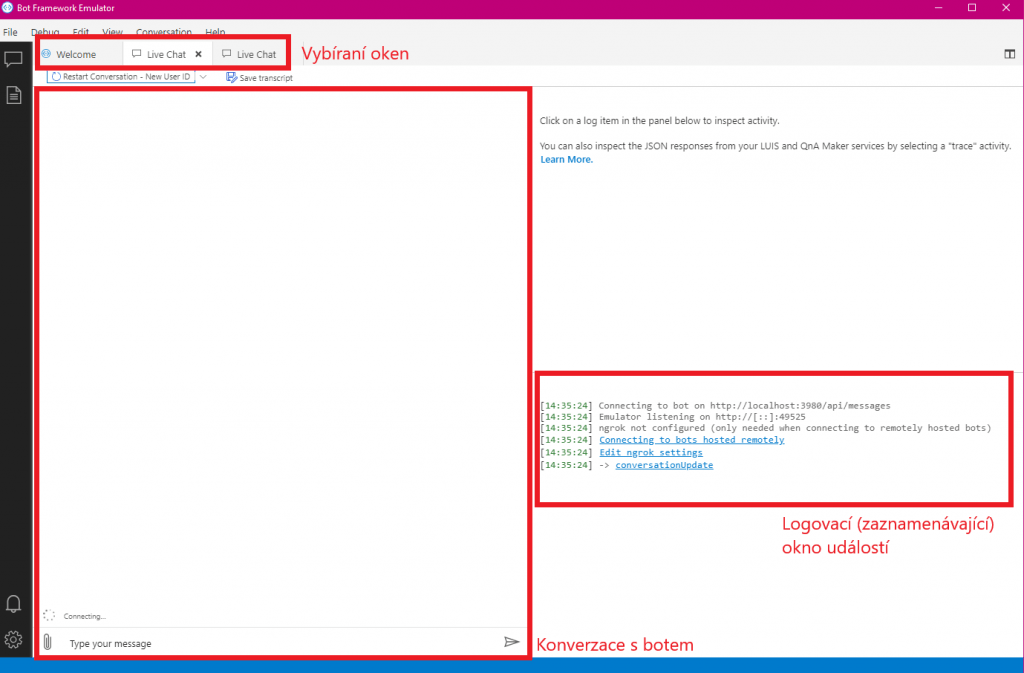
Task: Open the File menu
Action: point(10,32)
